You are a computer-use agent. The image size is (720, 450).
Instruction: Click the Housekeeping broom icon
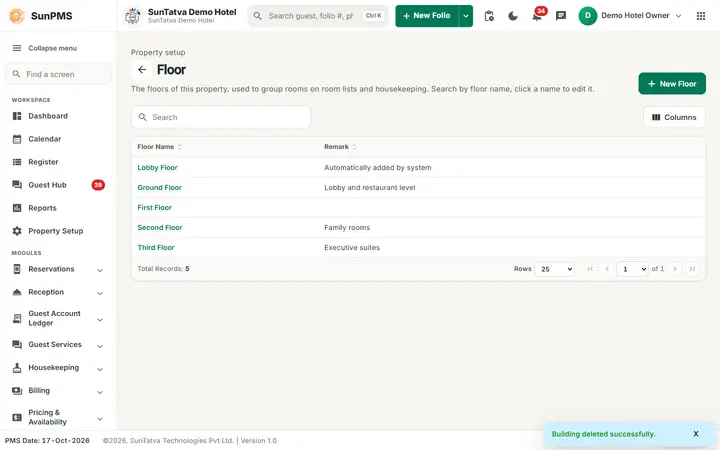(x=17, y=368)
